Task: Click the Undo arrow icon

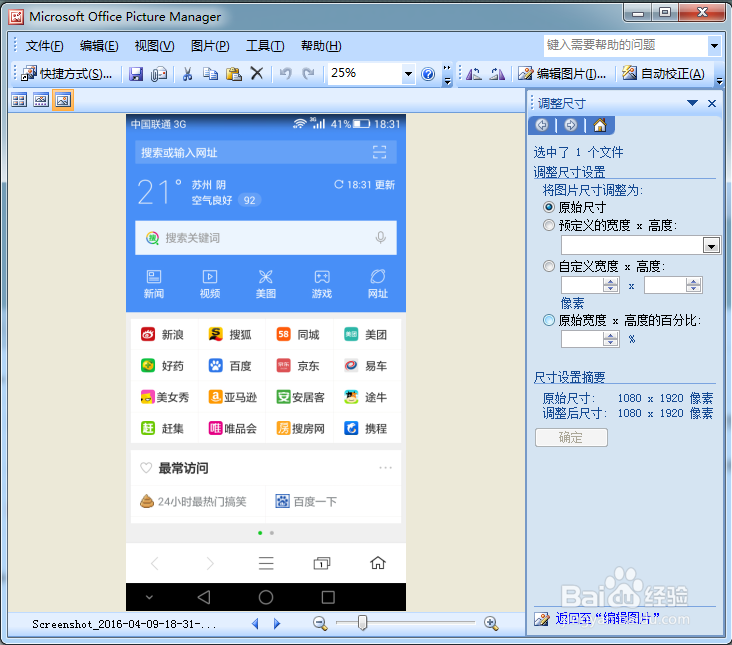Action: (285, 74)
